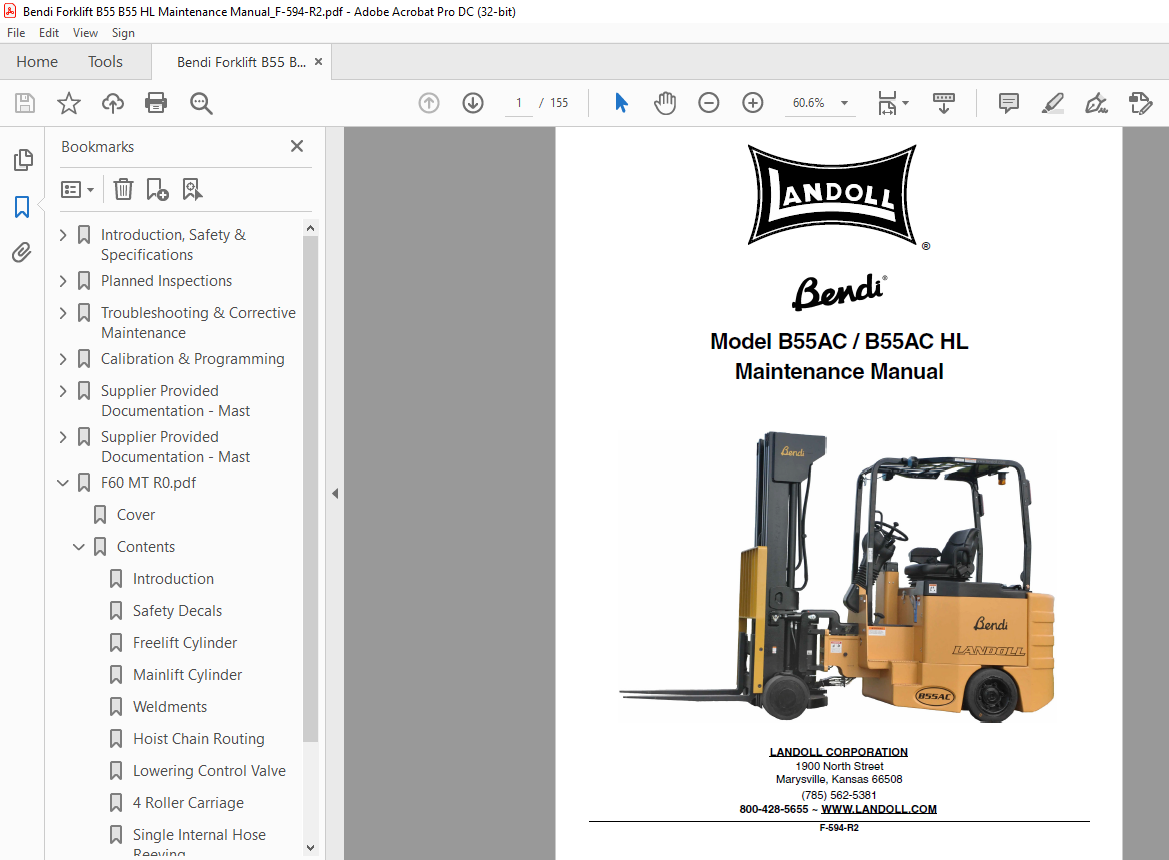Viewport: 1169px width, 860px height.
Task: Expand Calibration & Programming bookmark
Action: 63,359
